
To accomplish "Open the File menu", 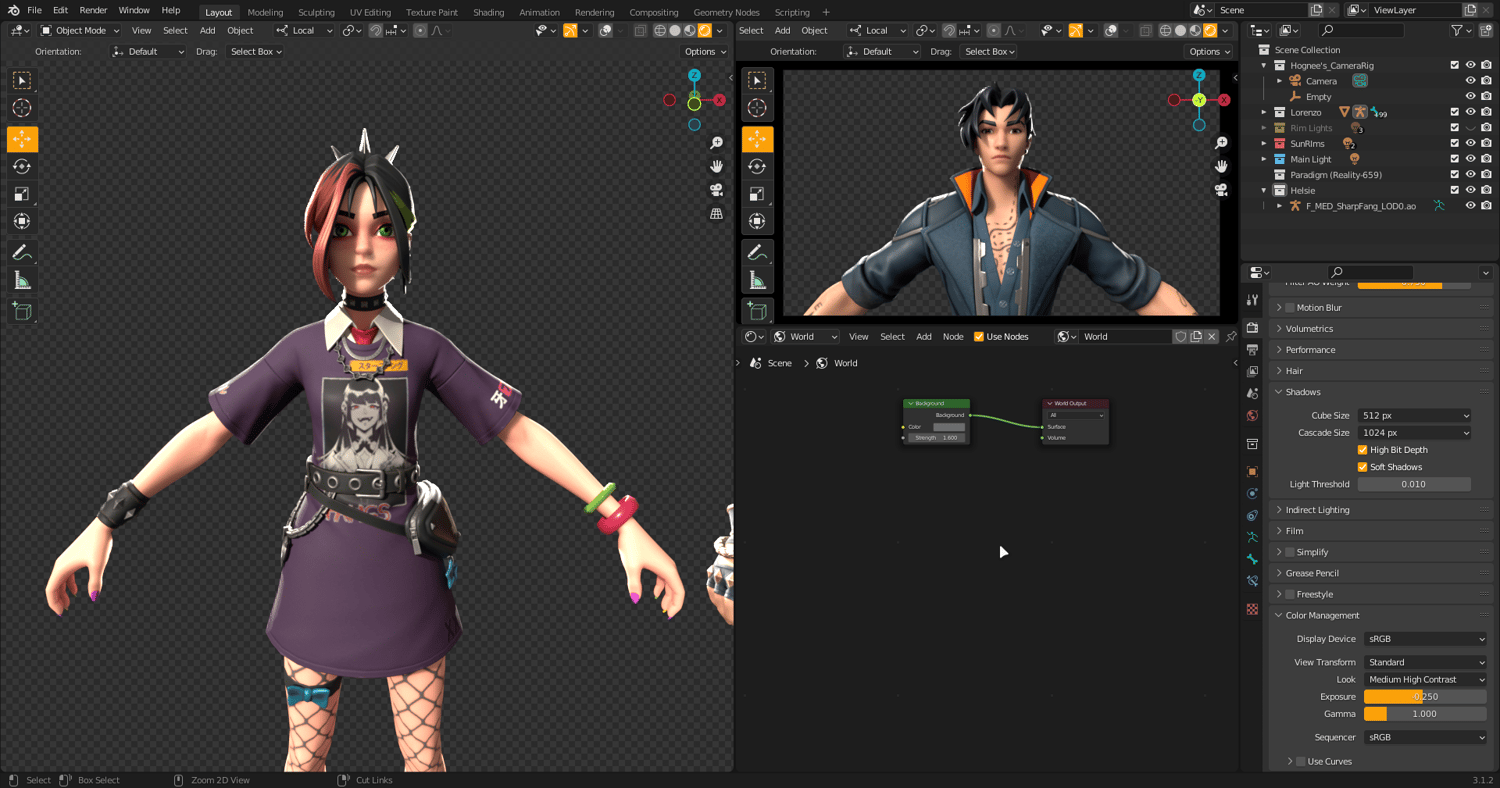I will 34,10.
